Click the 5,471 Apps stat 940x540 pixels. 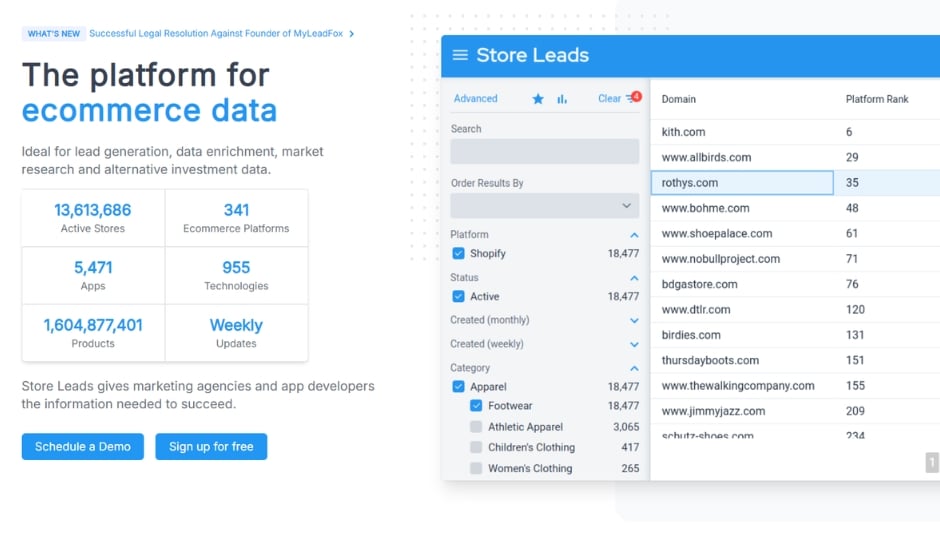[93, 276]
